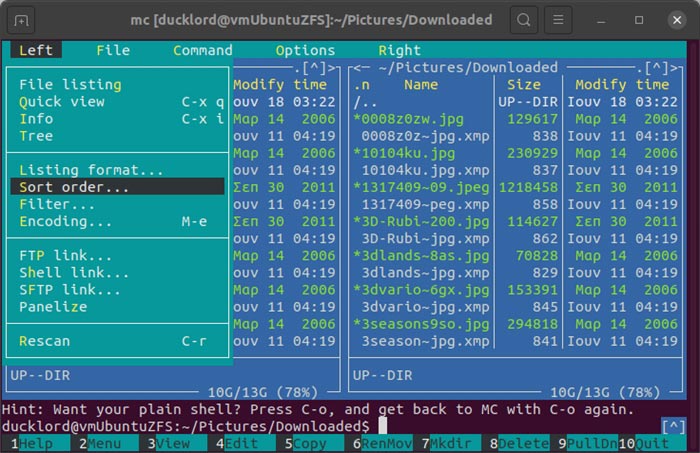Select file *3D-Rubi~200.jpg

(423, 221)
